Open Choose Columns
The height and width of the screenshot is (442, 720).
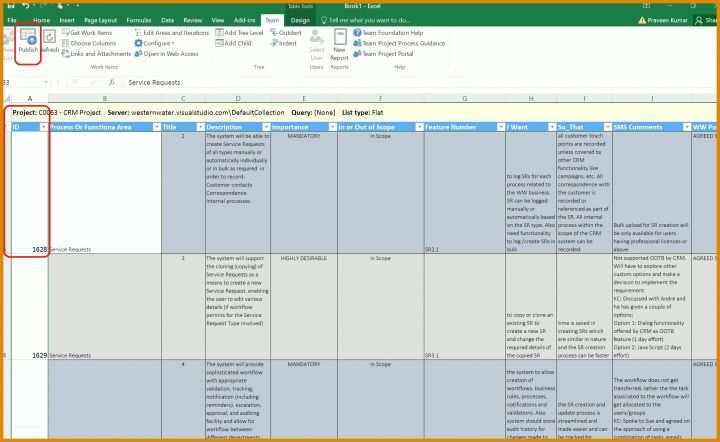(89, 43)
